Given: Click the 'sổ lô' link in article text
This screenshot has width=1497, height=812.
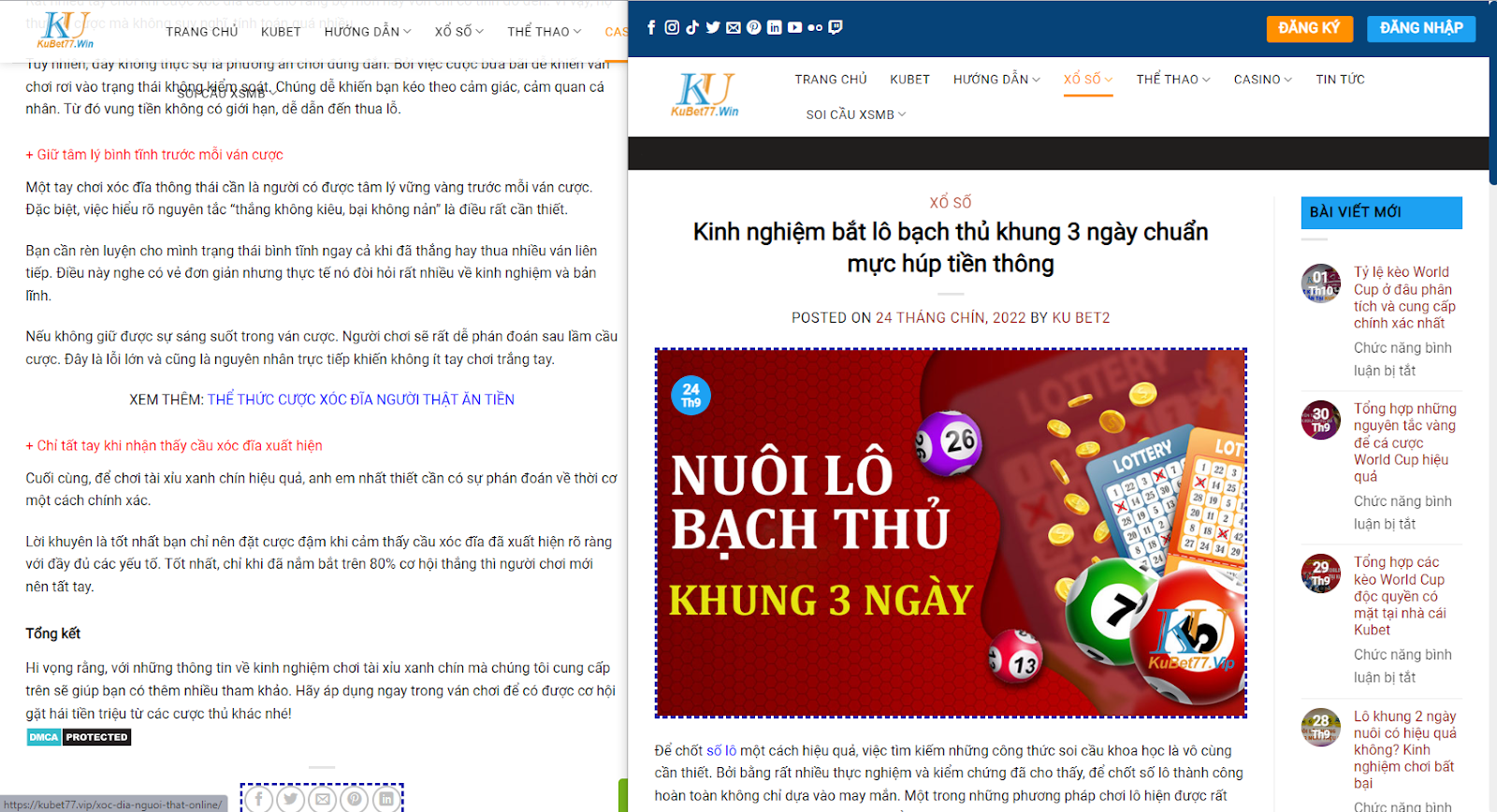Looking at the screenshot, I should (721, 750).
